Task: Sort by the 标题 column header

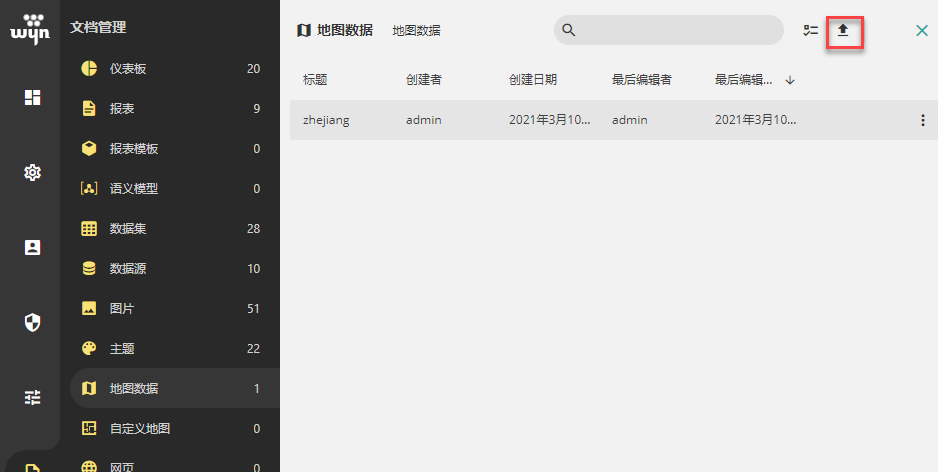Action: pyautogui.click(x=315, y=80)
